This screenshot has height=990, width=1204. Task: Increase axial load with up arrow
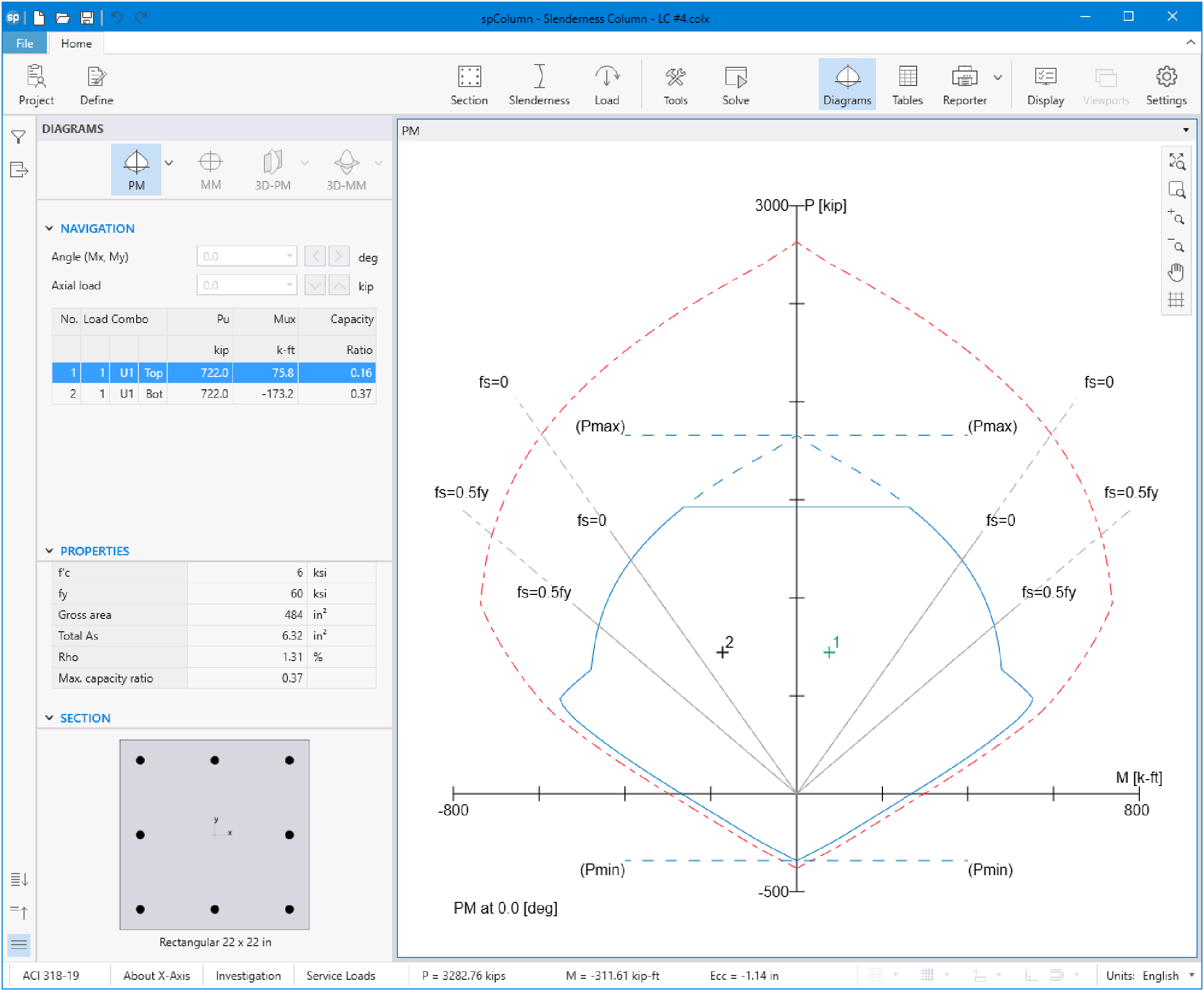pos(339,285)
